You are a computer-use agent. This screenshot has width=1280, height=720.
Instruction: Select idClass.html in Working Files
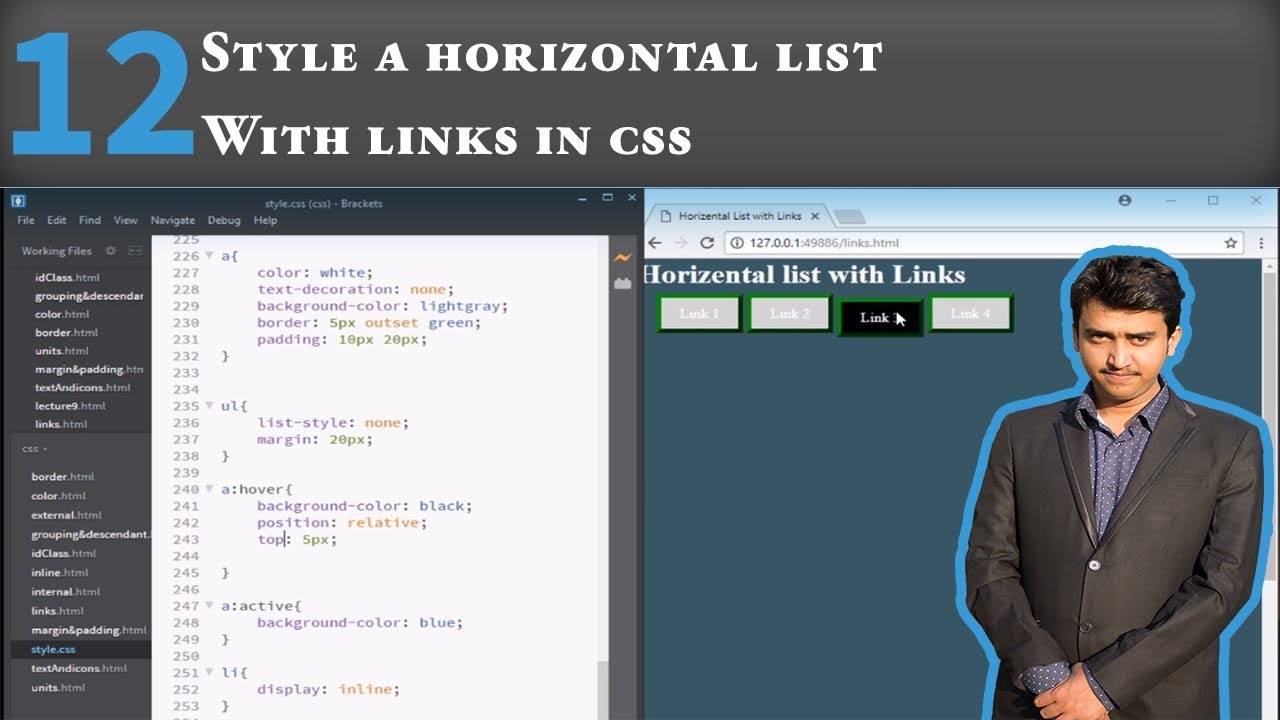click(x=67, y=277)
